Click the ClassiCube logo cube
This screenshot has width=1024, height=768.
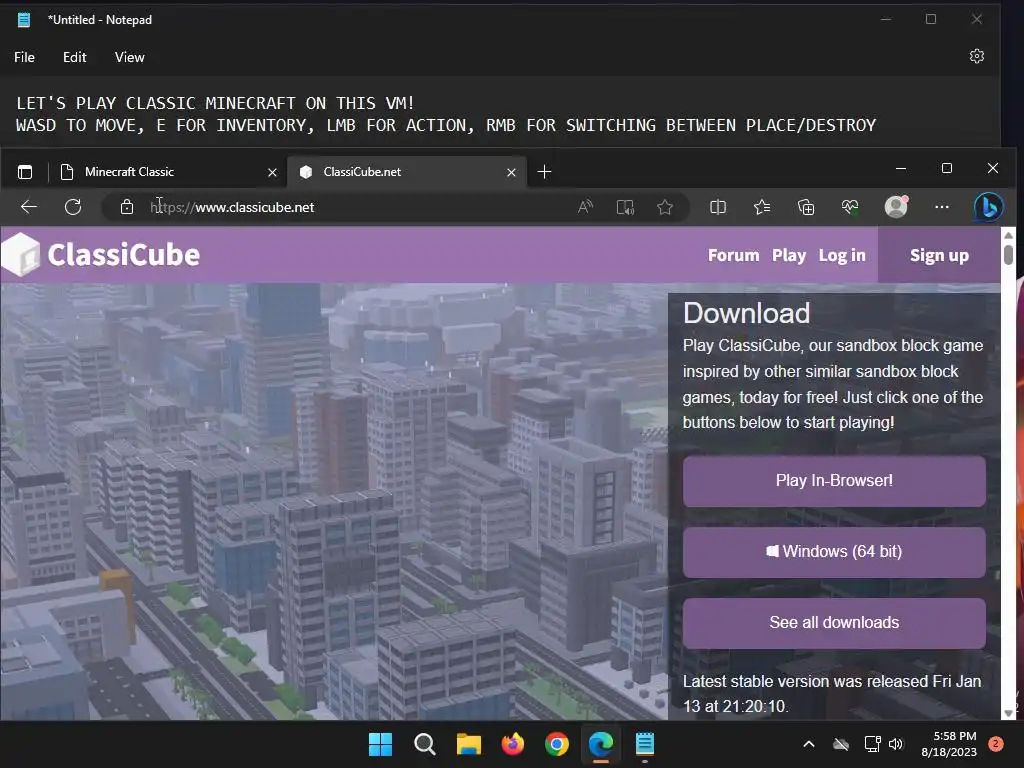tap(21, 254)
